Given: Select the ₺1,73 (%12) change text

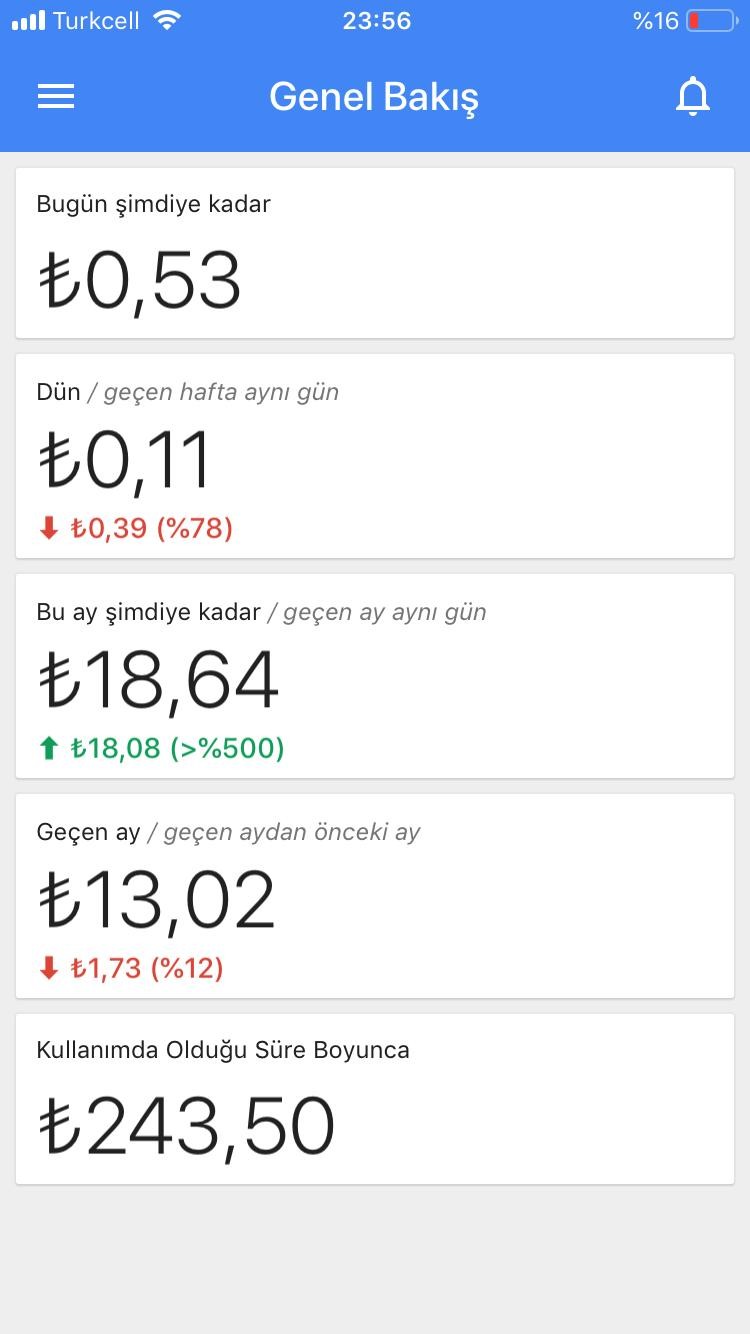Looking at the screenshot, I should click(147, 968).
